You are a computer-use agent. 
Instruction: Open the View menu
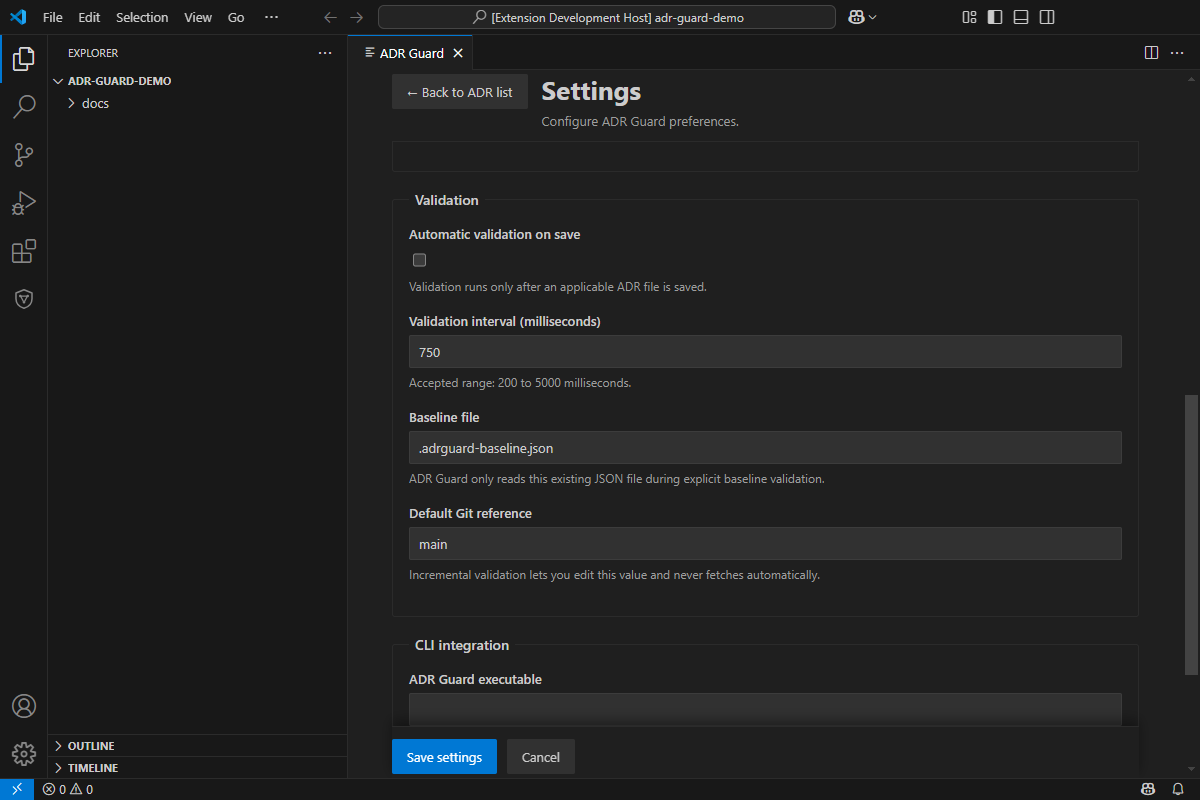tap(198, 17)
